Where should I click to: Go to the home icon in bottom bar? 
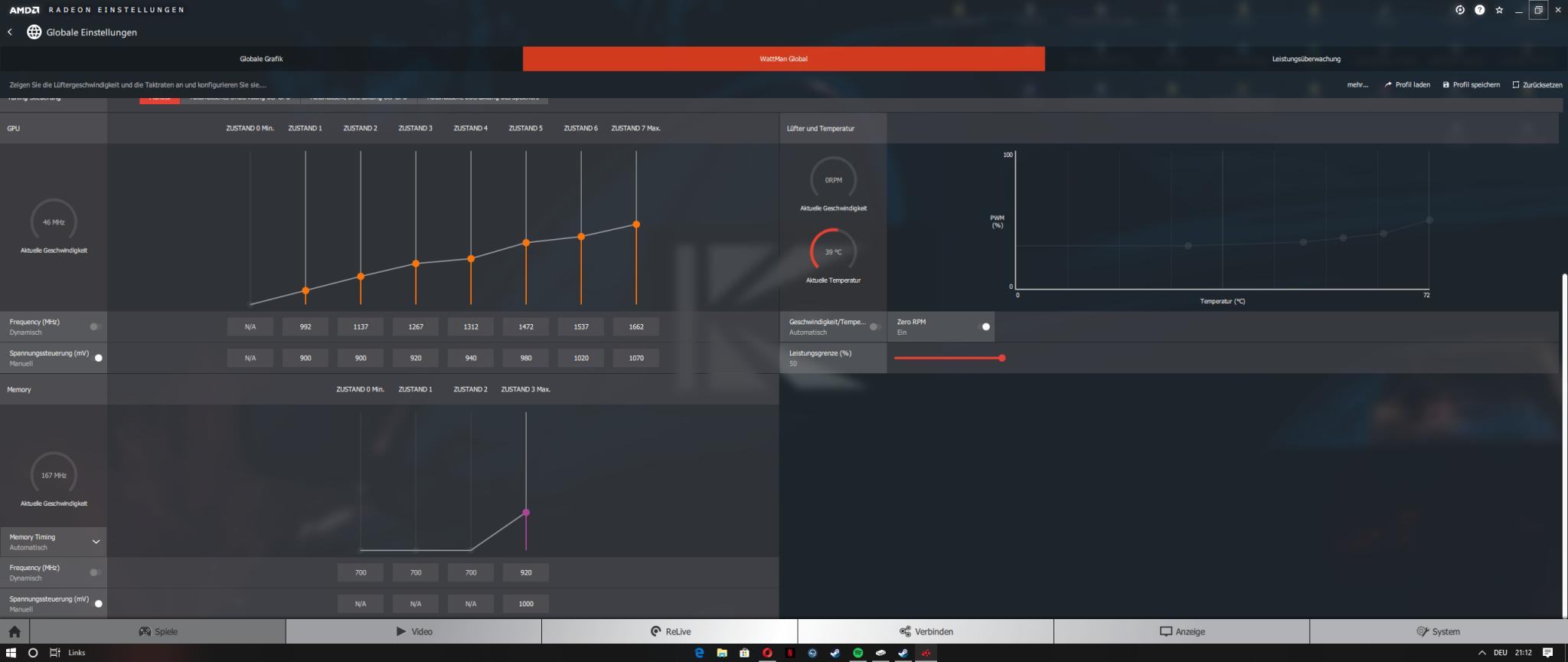15,631
